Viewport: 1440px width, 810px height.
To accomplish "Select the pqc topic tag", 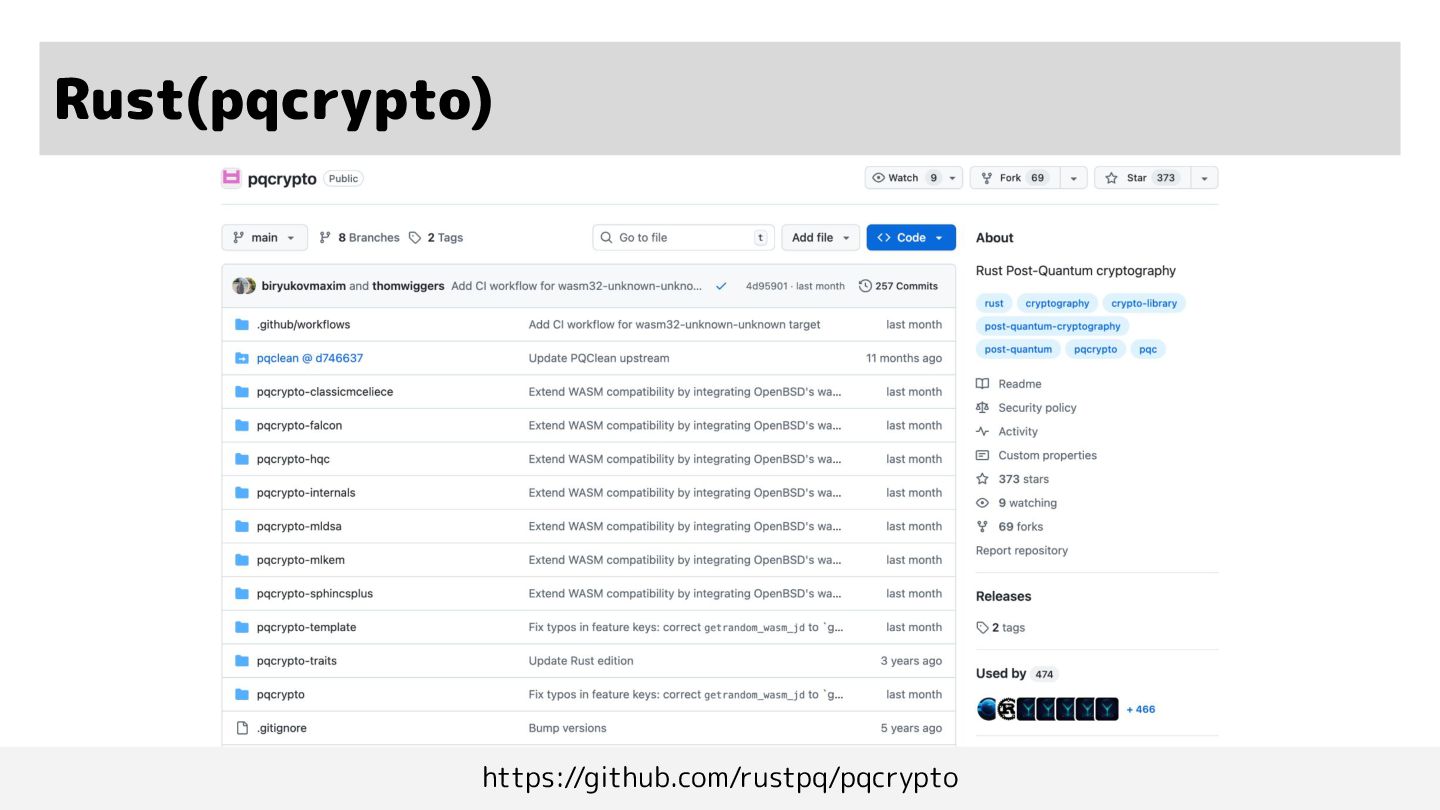I will (x=1148, y=349).
